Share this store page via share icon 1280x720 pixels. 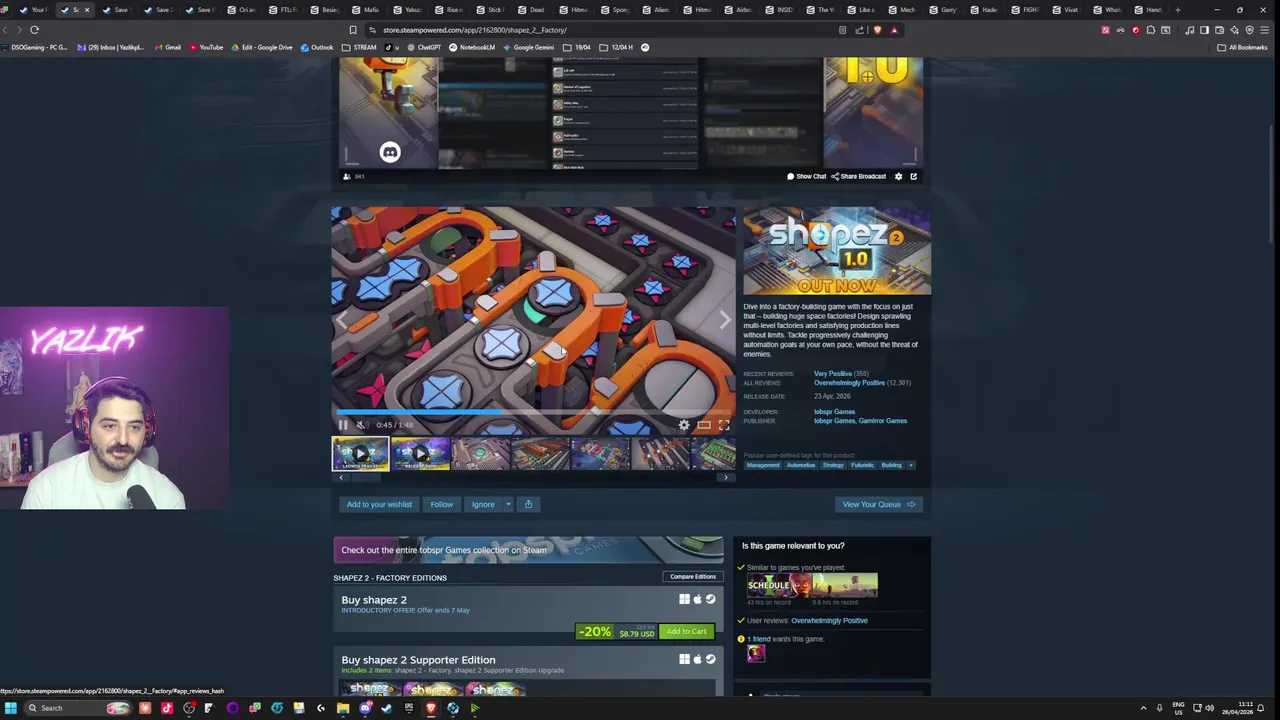[x=528, y=504]
